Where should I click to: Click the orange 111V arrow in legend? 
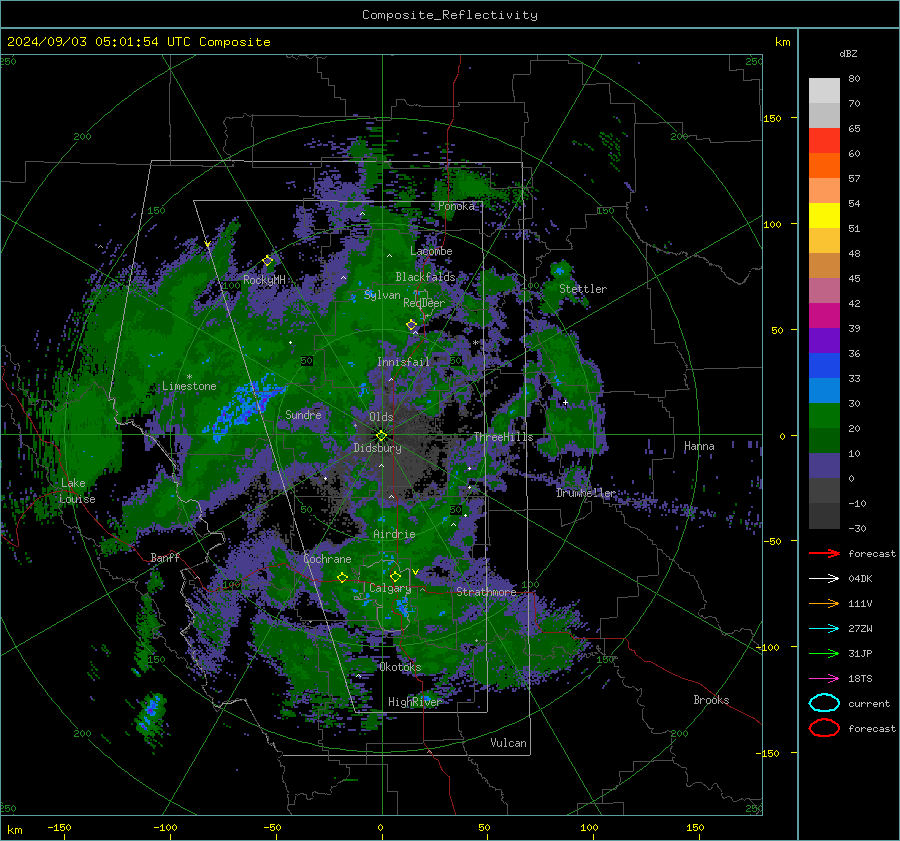click(x=824, y=603)
